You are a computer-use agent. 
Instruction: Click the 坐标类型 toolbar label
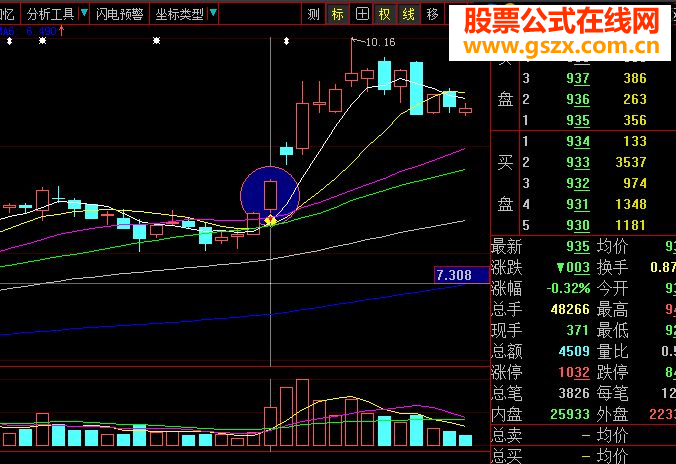(179, 14)
